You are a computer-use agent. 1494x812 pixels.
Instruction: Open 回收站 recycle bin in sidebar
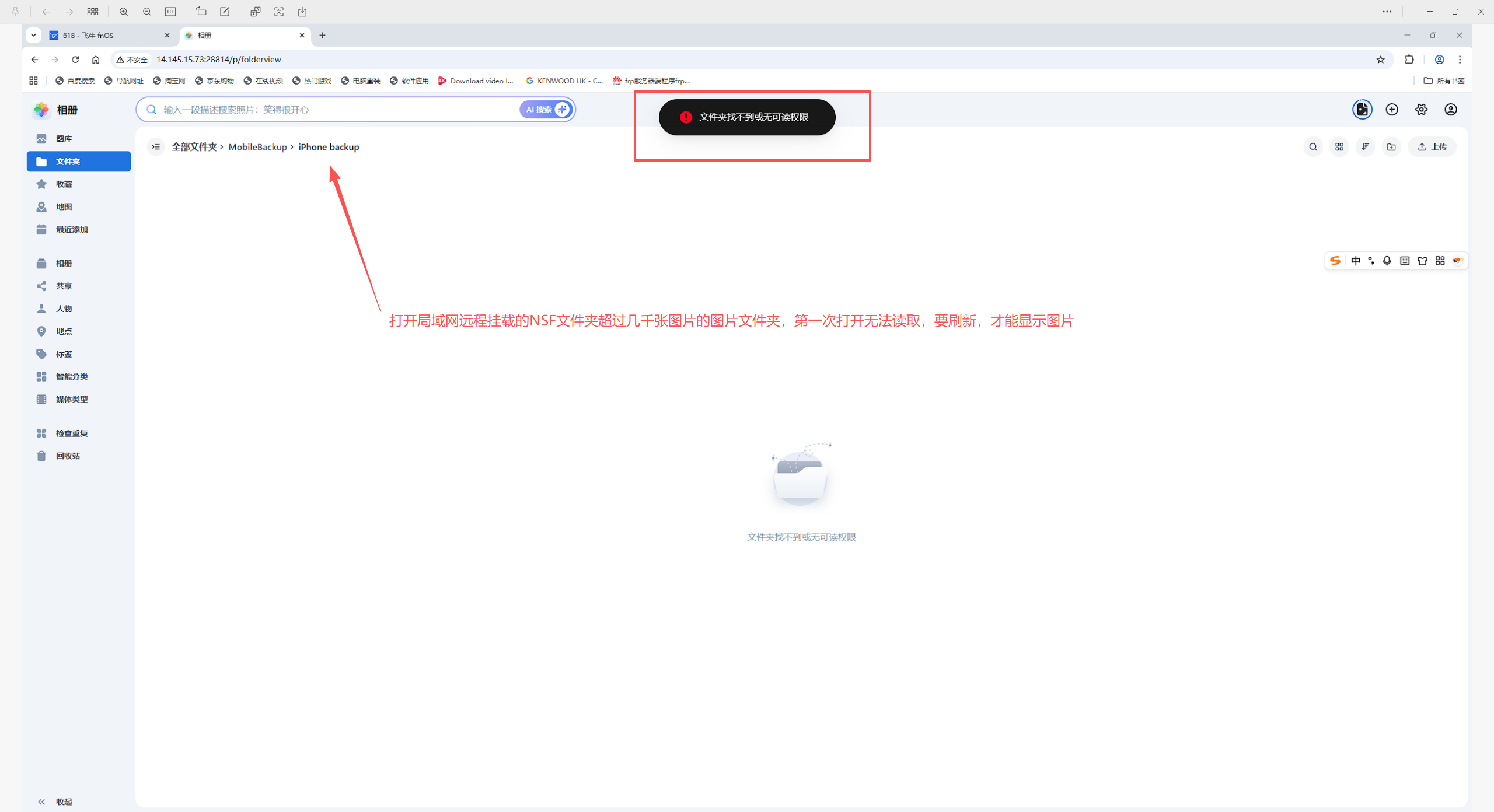point(67,456)
